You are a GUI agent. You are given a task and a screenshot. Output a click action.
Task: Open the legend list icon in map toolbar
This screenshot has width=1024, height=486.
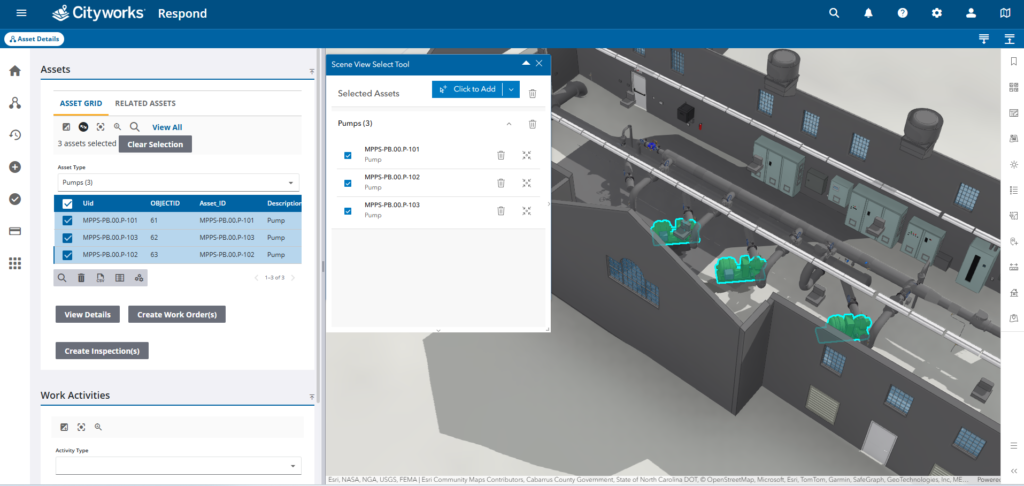[x=1014, y=190]
